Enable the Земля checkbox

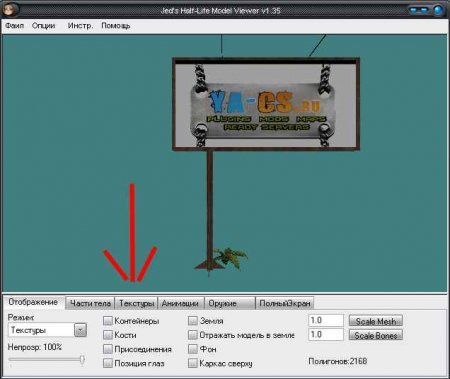[x=193, y=321]
